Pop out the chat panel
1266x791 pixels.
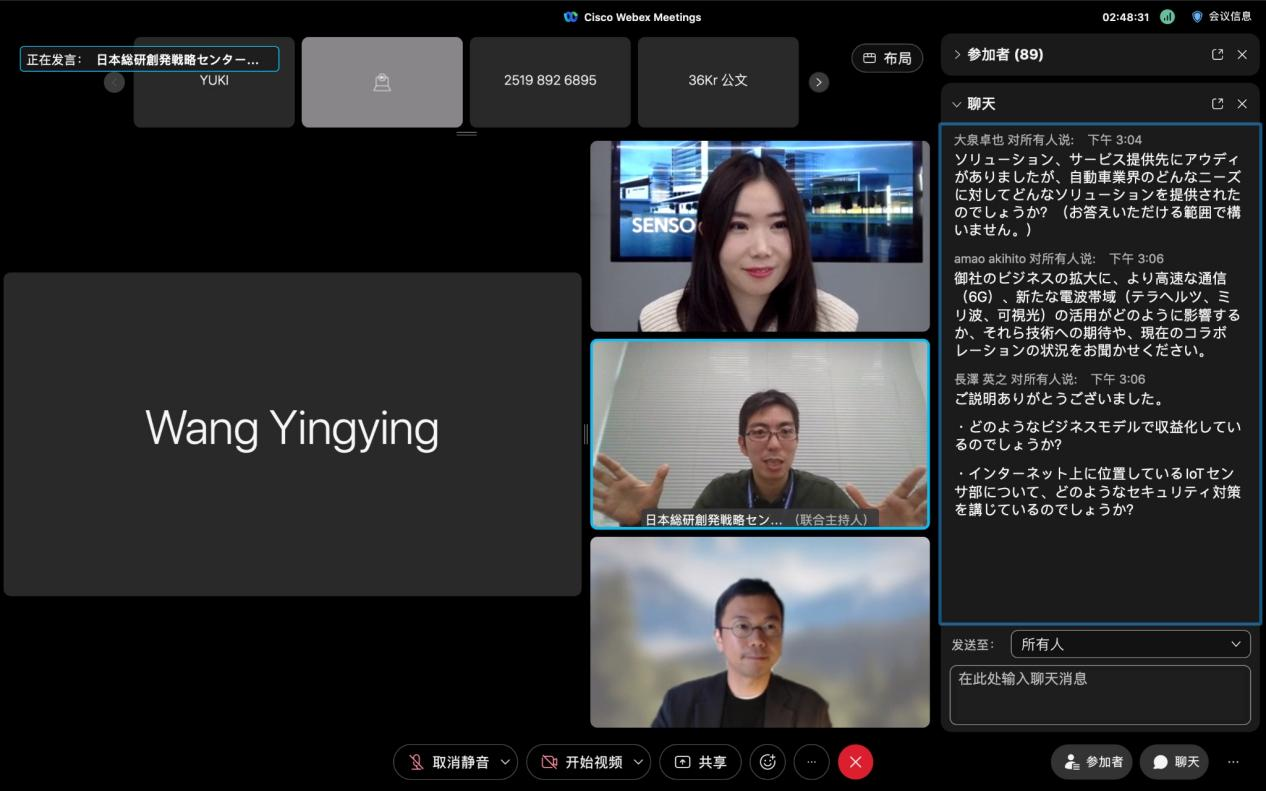(x=1217, y=104)
